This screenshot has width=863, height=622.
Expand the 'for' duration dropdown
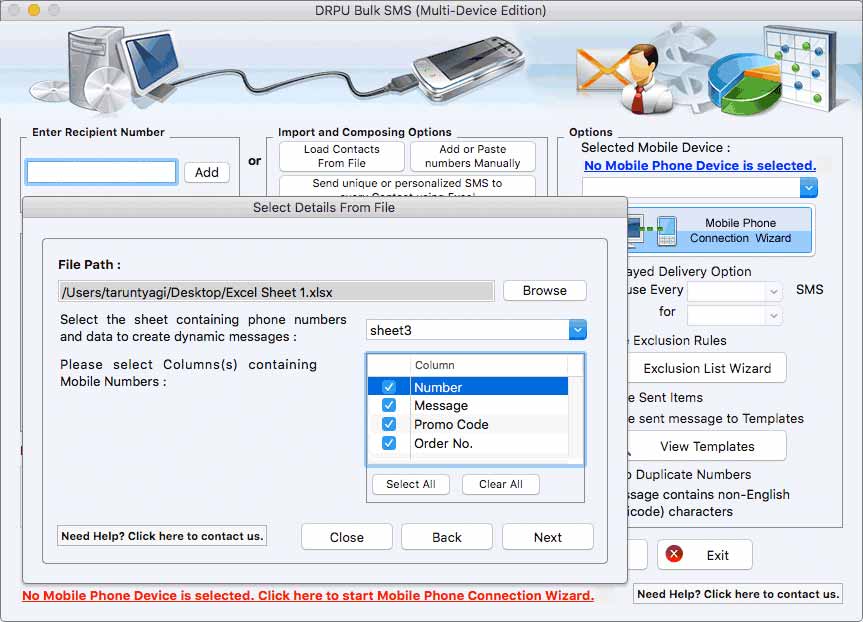(x=735, y=315)
